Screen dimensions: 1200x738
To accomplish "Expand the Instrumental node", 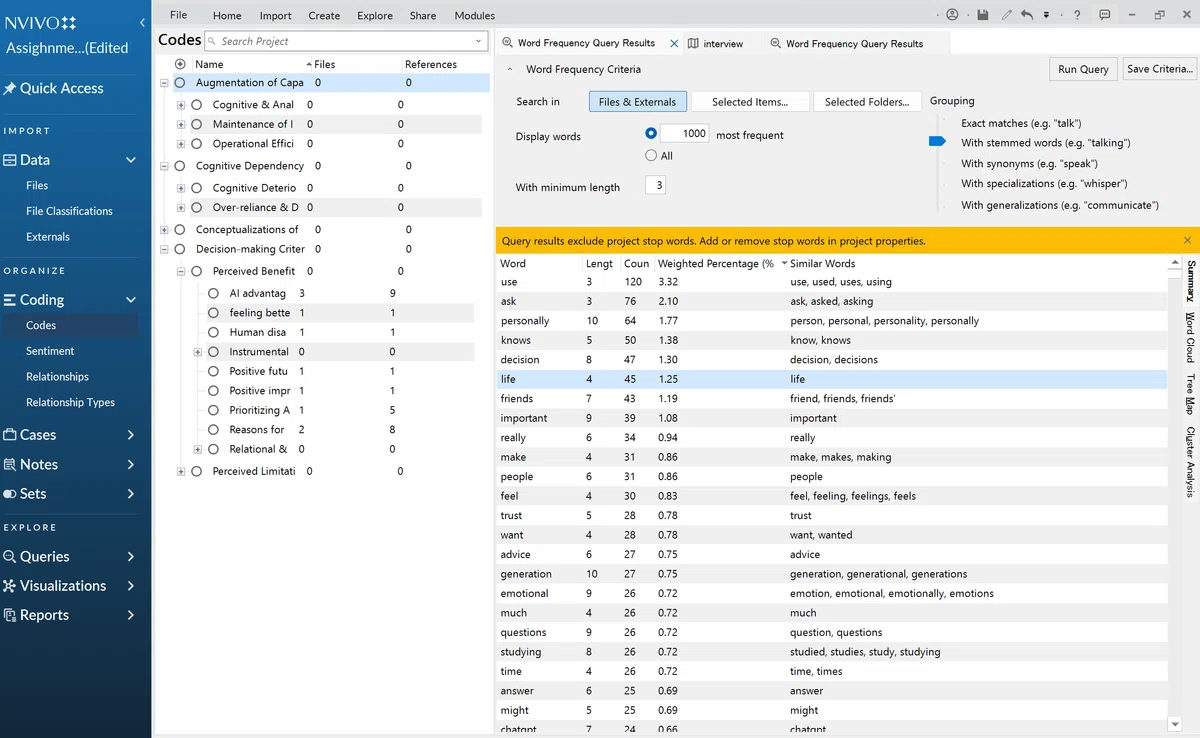I will (x=198, y=352).
